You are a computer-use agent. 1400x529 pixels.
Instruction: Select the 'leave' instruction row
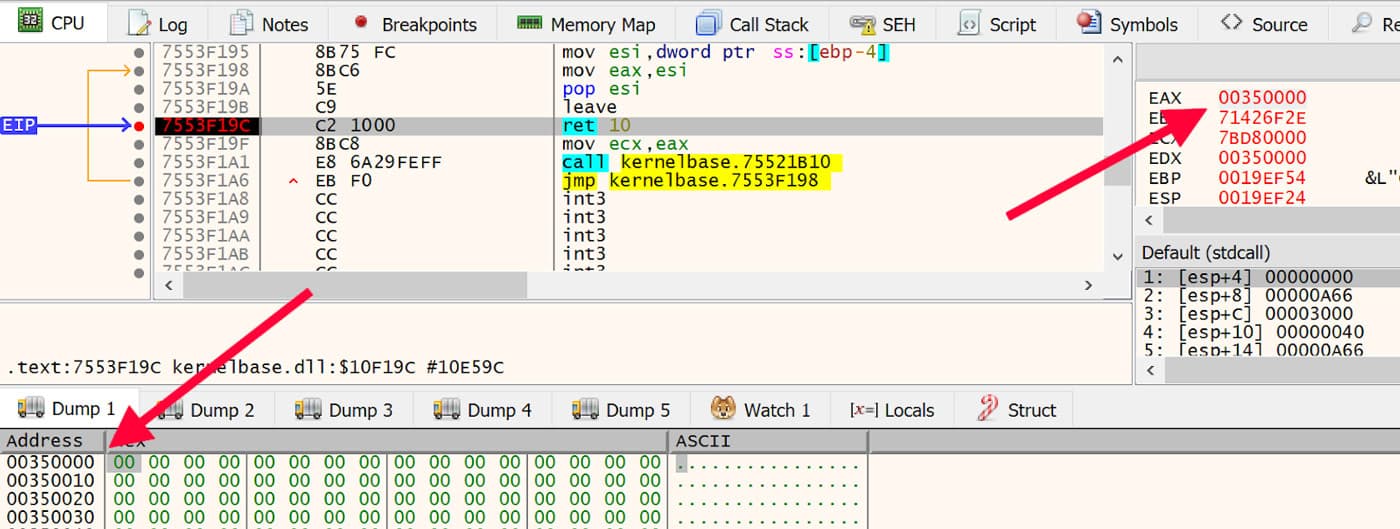[589, 107]
